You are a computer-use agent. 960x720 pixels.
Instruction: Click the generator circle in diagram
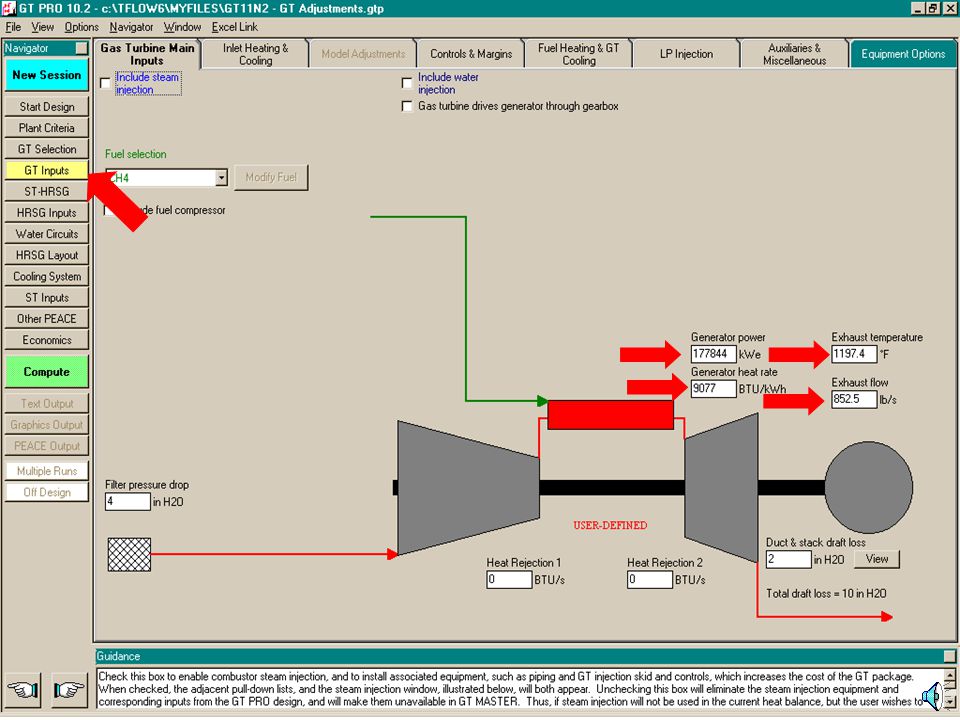click(x=868, y=487)
